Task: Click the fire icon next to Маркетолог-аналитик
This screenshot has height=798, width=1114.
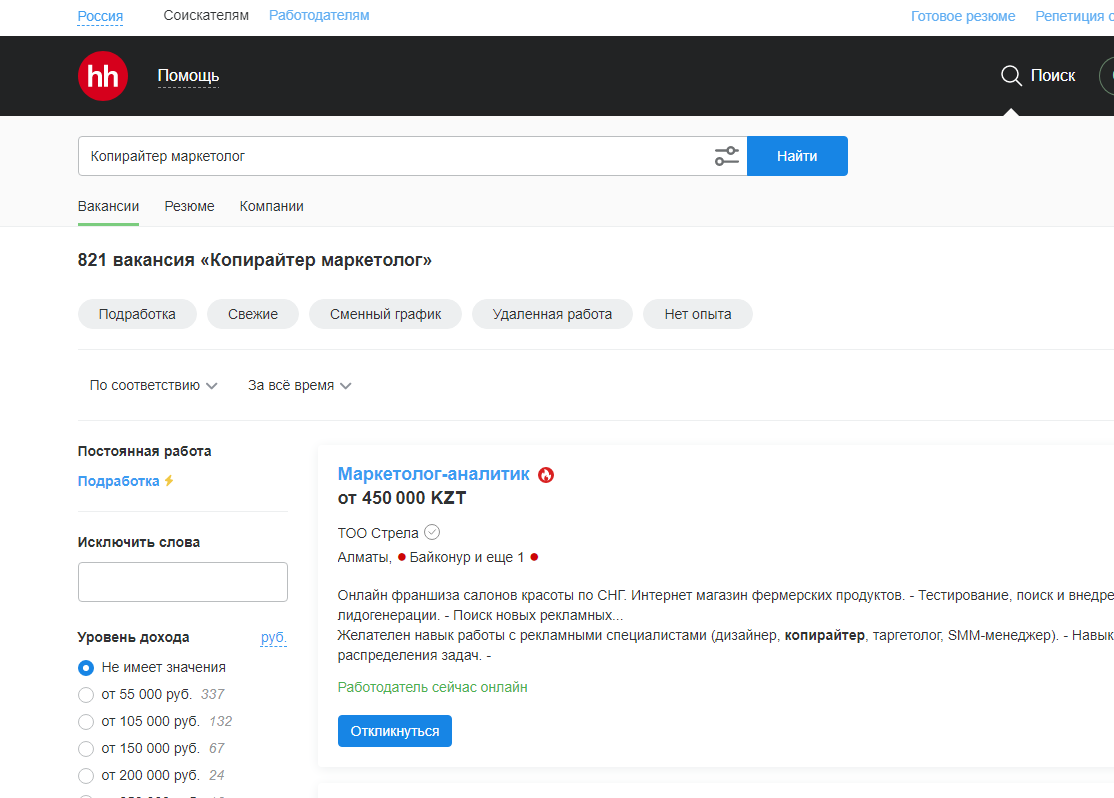Action: (546, 475)
